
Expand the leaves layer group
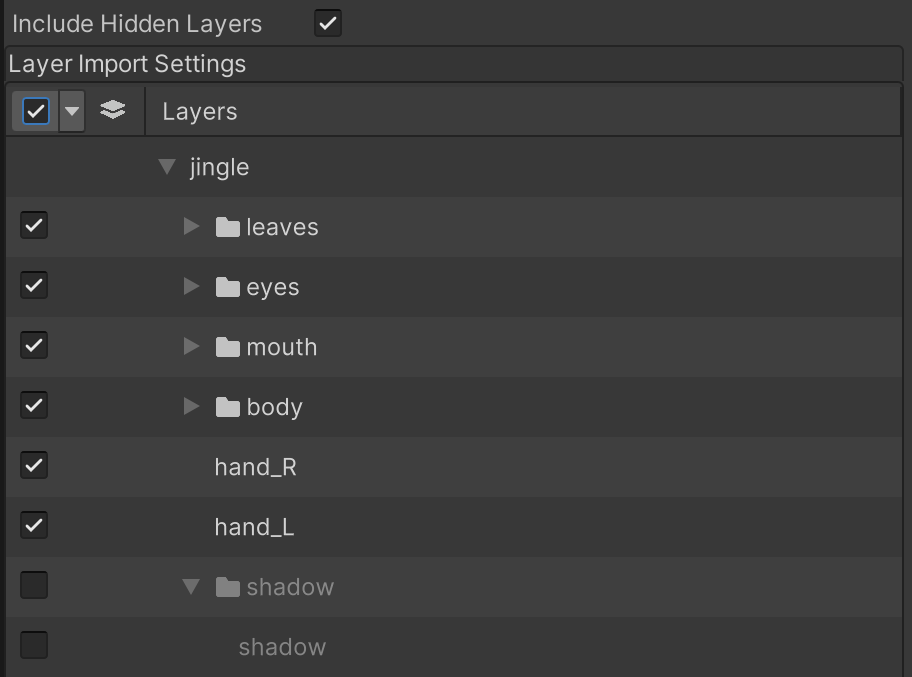(191, 227)
